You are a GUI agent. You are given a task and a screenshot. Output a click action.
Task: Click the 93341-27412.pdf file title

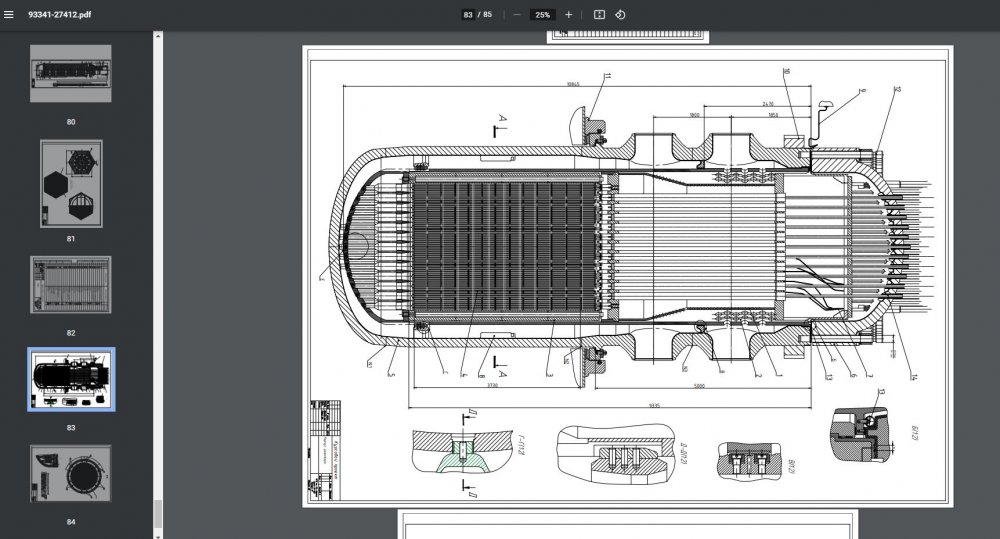click(62, 15)
